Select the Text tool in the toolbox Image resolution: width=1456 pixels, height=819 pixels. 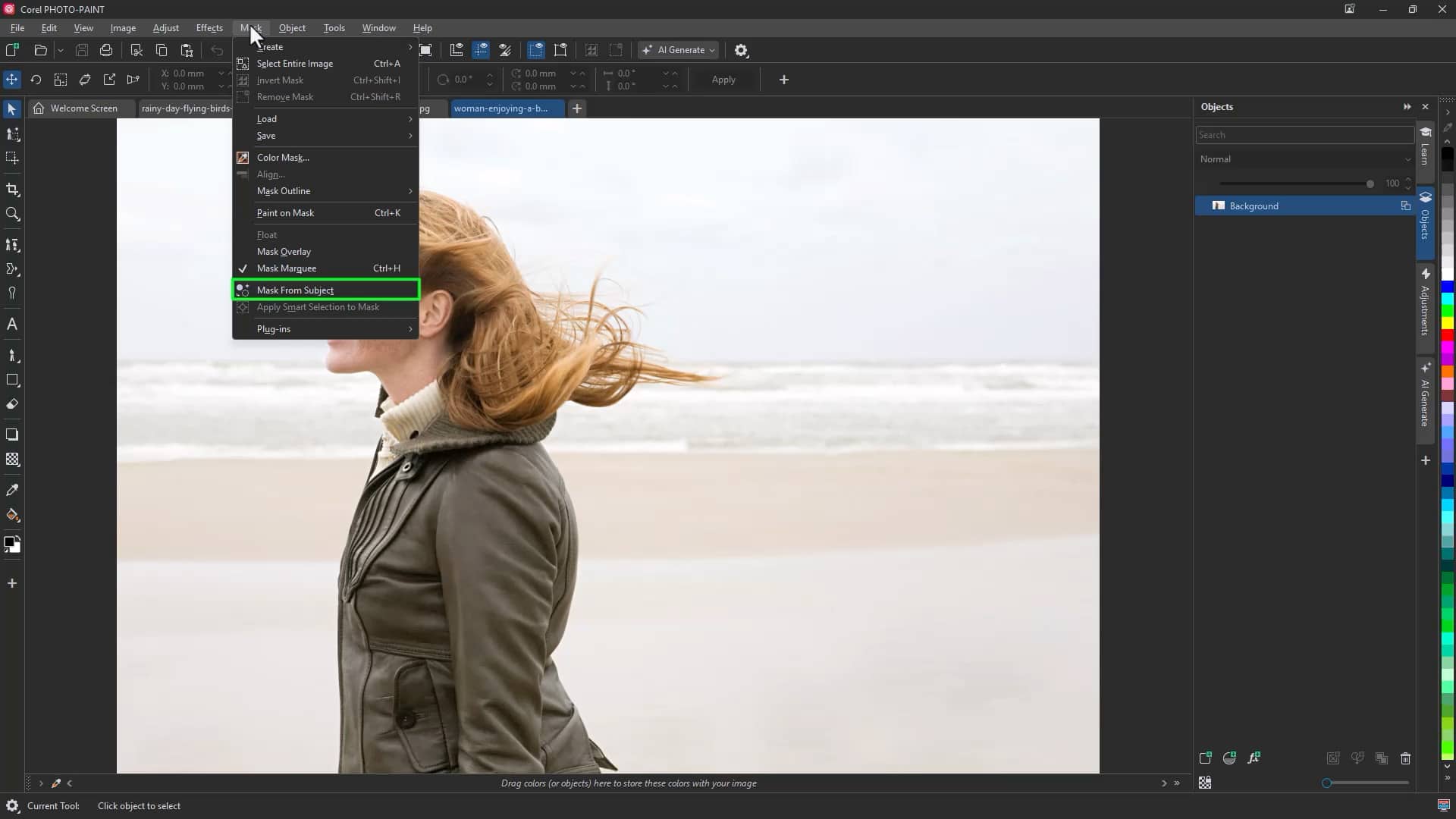12,324
